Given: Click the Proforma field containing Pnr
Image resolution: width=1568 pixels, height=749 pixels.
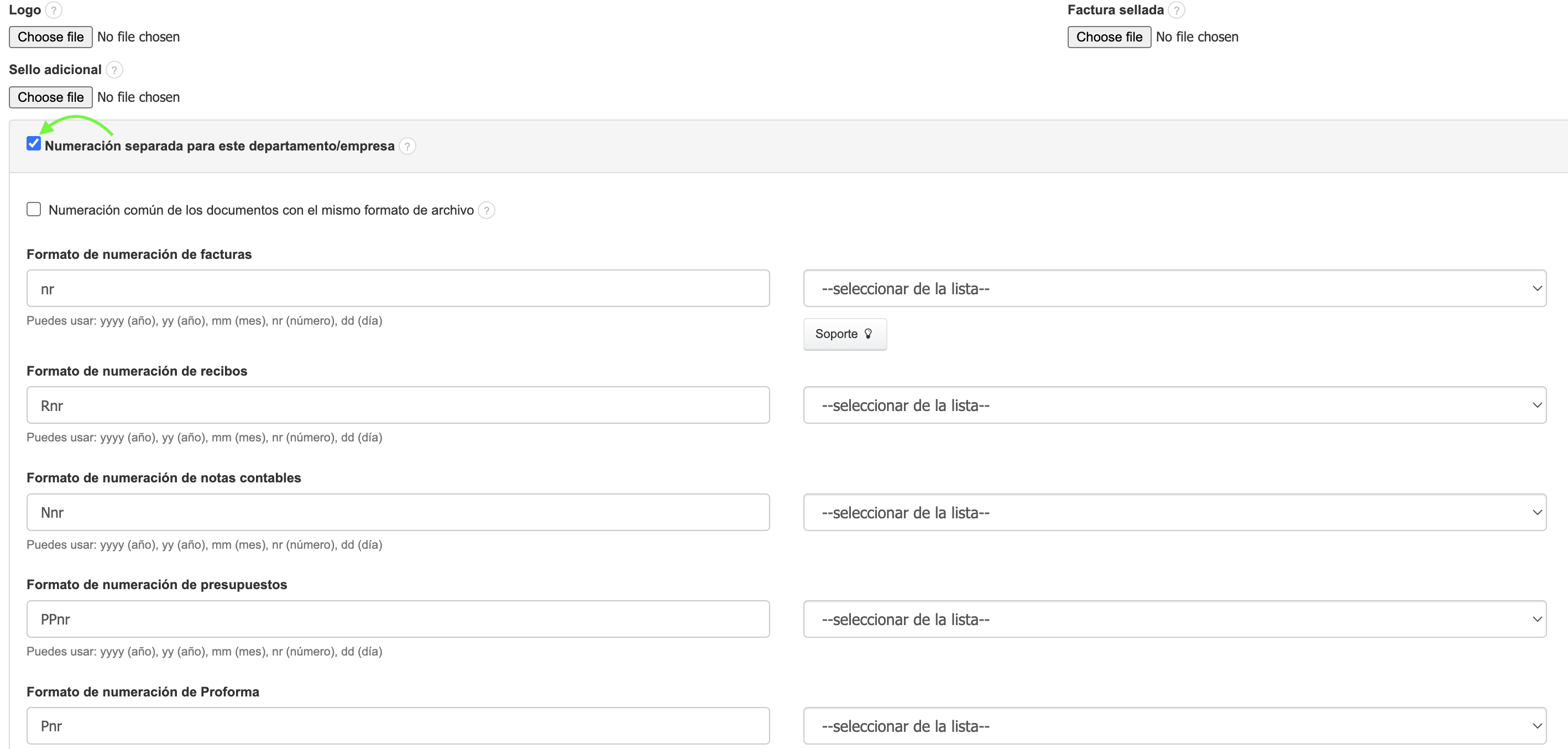Looking at the screenshot, I should [398, 726].
